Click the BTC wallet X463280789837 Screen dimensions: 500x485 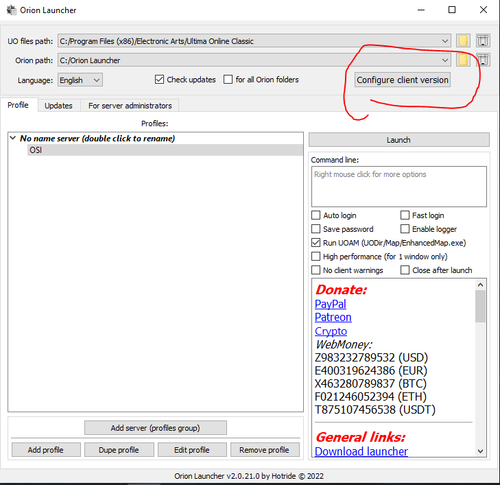[x=371, y=384]
